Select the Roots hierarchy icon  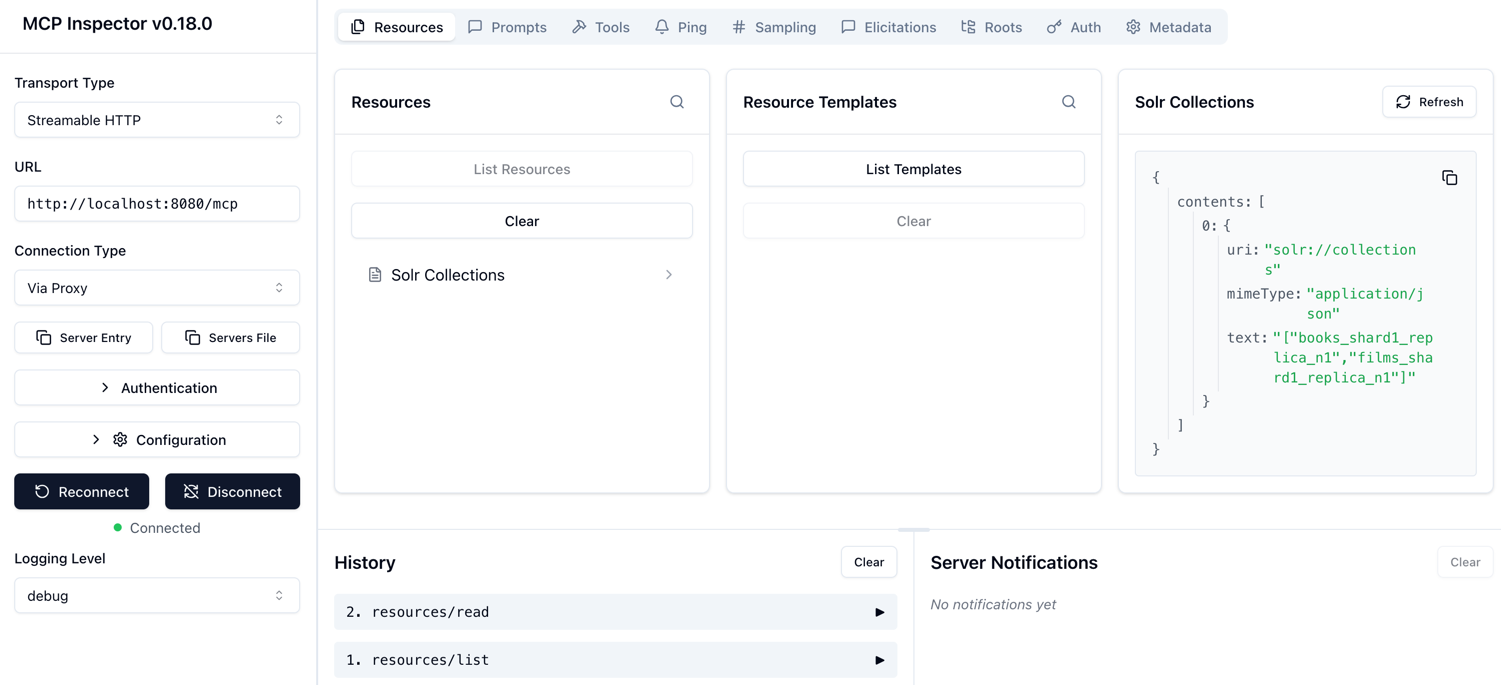coord(966,27)
